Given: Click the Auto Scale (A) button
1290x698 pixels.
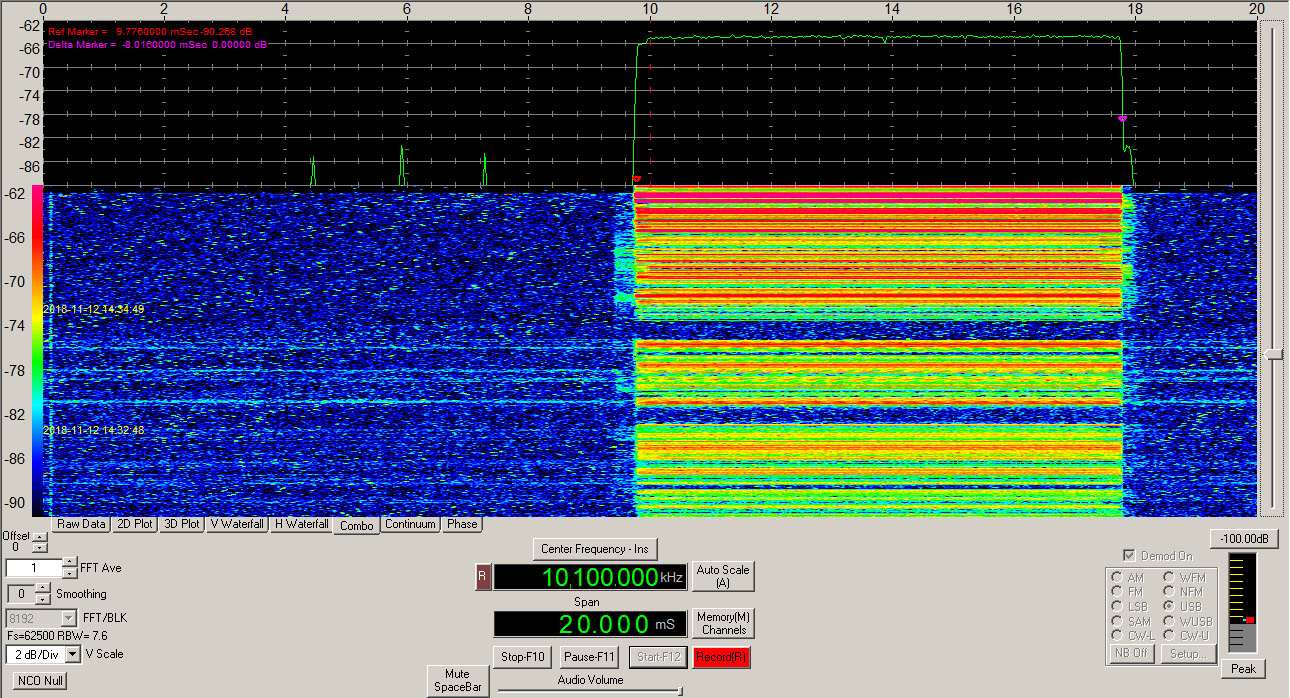Looking at the screenshot, I should click(x=723, y=576).
